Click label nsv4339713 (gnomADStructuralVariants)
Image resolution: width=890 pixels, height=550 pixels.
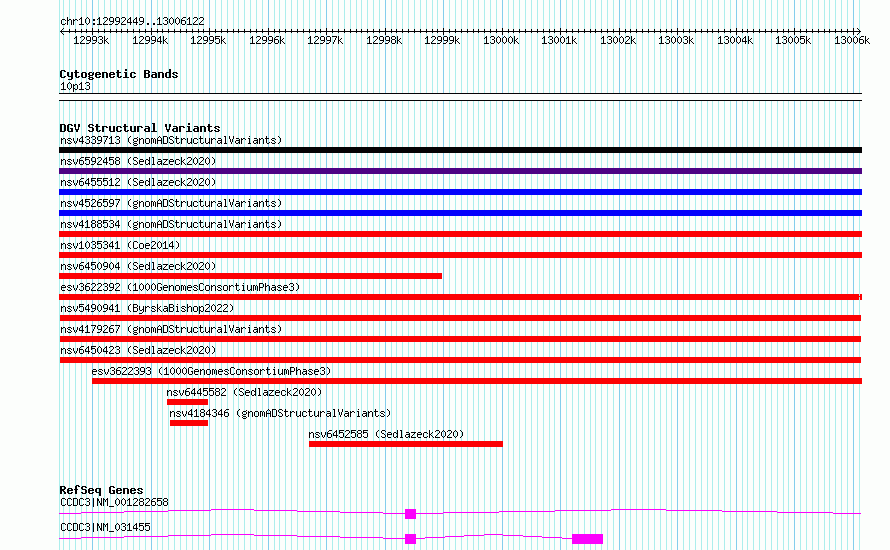(x=171, y=140)
